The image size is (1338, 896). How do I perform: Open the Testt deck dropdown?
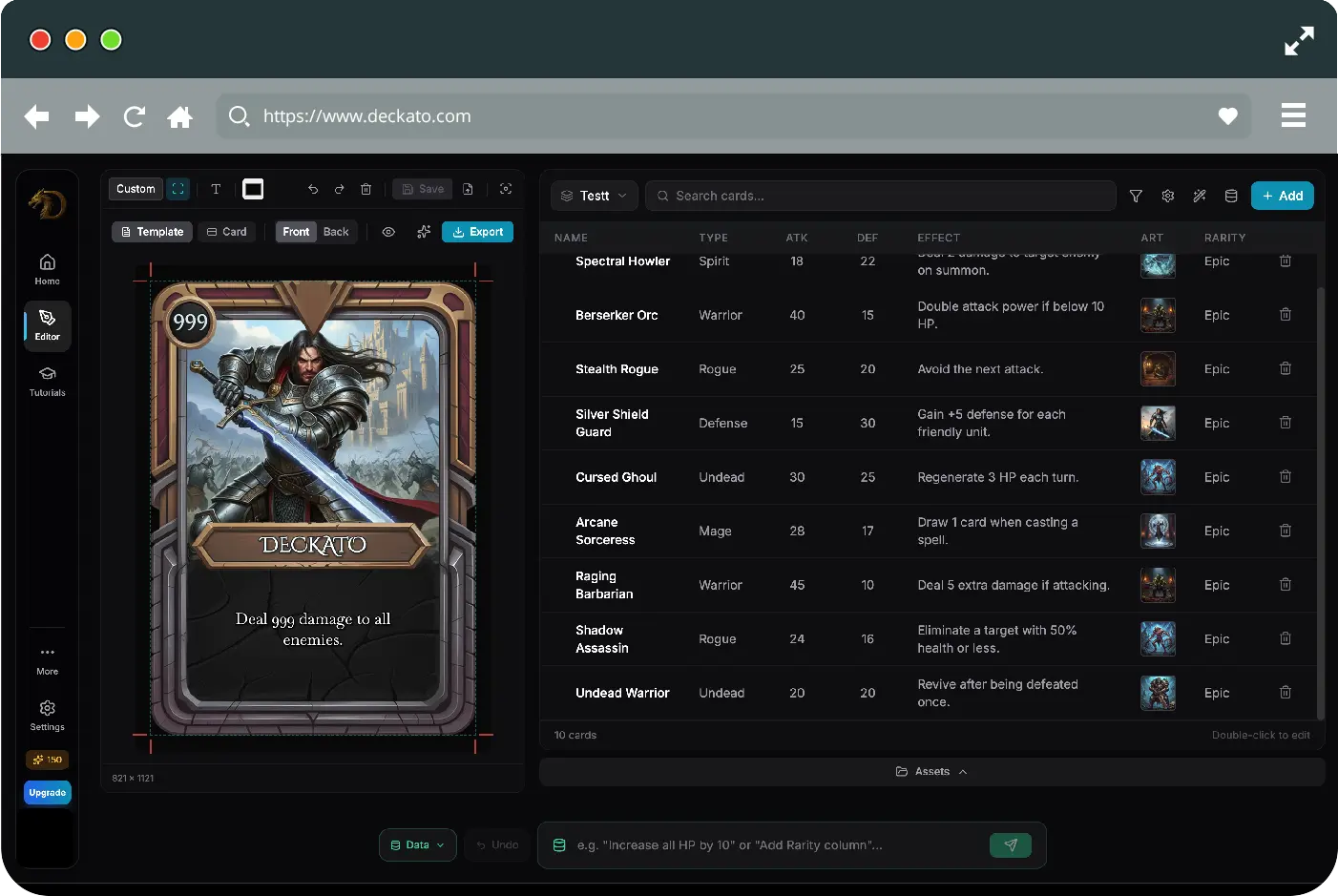[594, 196]
